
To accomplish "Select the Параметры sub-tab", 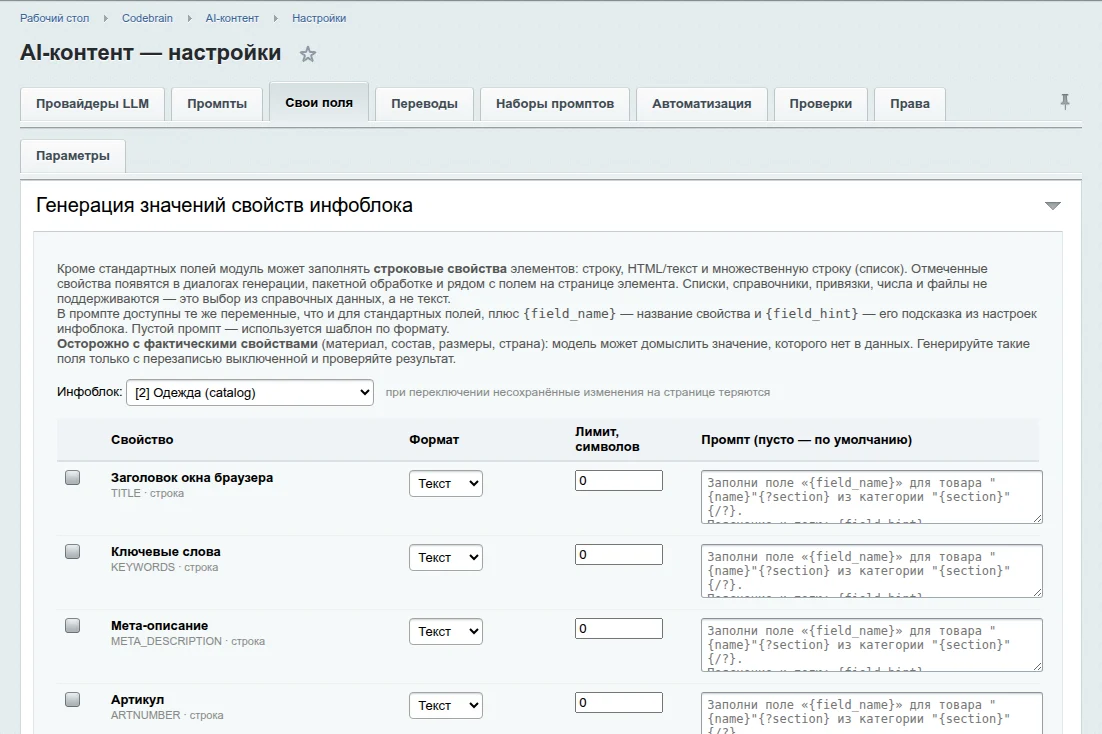I will pos(73,155).
